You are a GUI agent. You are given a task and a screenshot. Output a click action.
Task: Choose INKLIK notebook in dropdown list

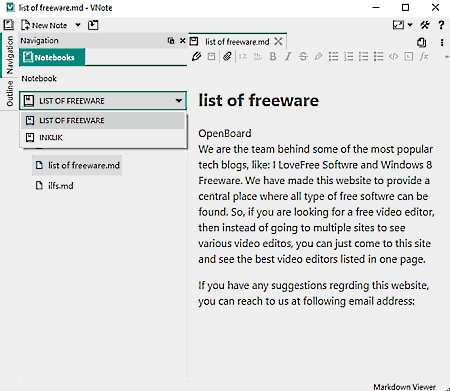pyautogui.click(x=103, y=137)
